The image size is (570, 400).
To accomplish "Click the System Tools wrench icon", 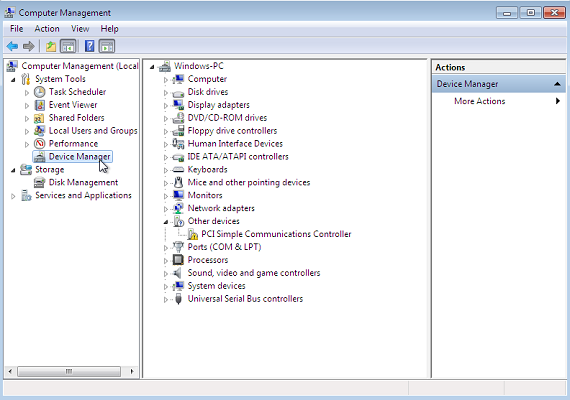I will click(x=26, y=79).
